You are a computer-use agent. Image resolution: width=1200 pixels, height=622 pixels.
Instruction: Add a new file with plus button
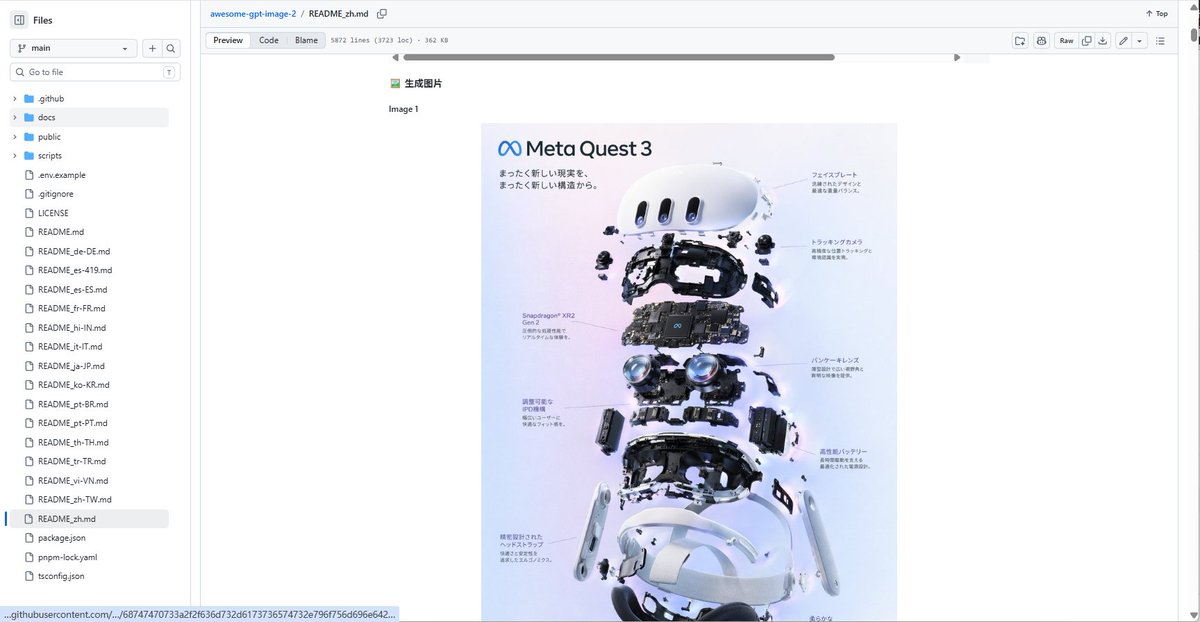click(x=153, y=48)
